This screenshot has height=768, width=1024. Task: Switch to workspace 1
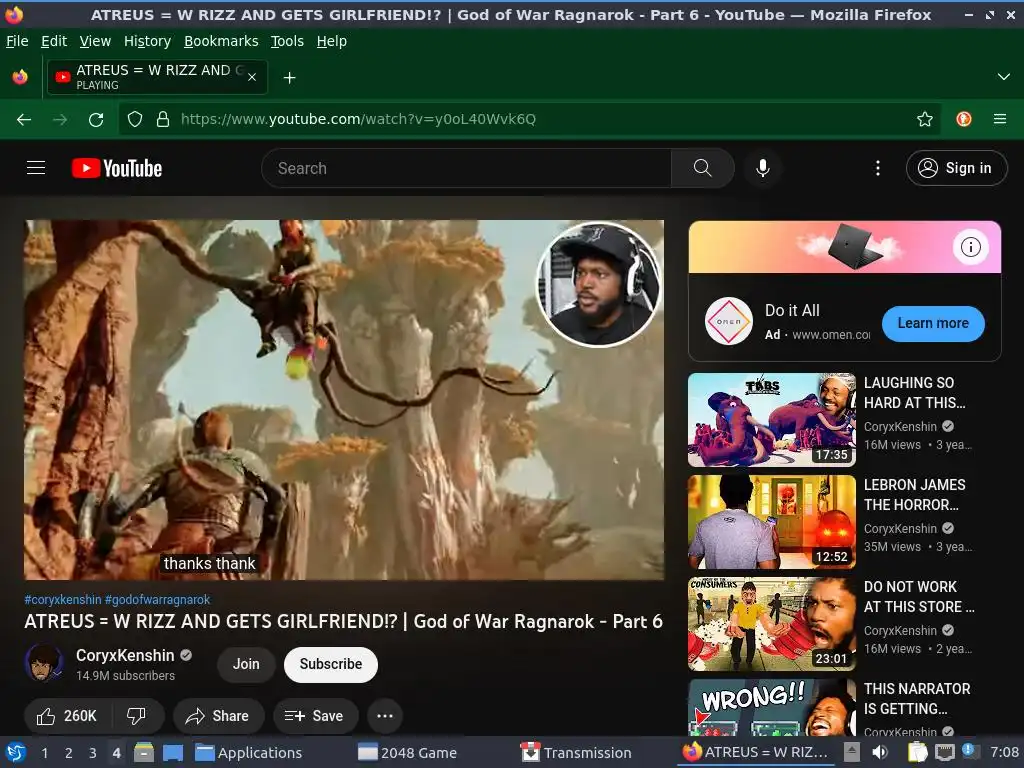[x=45, y=753]
